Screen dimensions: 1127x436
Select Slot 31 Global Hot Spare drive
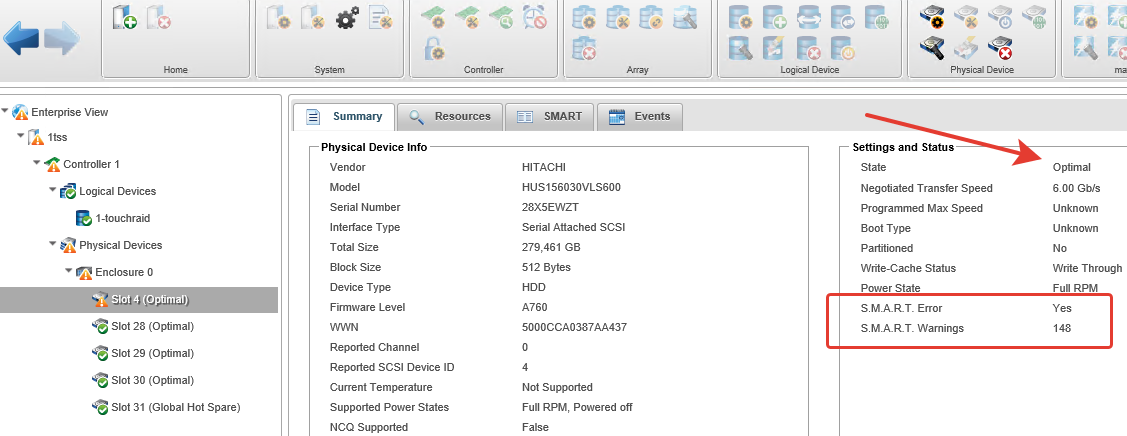click(175, 407)
